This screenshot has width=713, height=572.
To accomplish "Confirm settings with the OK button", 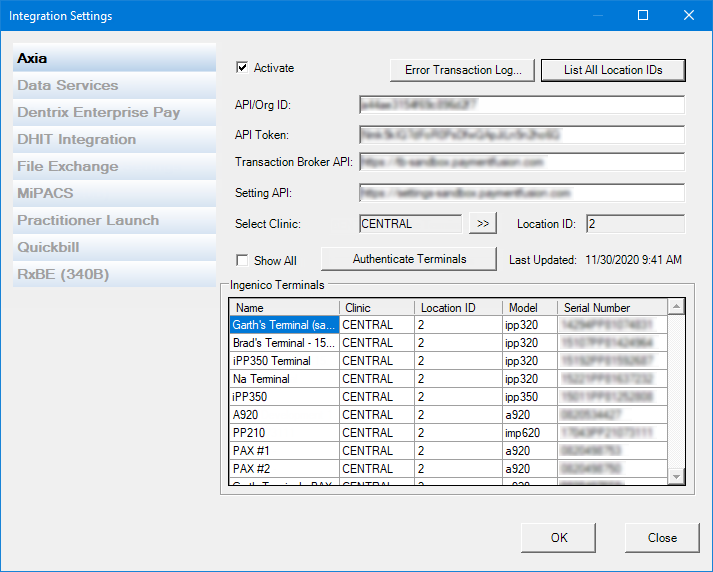I will 558,537.
